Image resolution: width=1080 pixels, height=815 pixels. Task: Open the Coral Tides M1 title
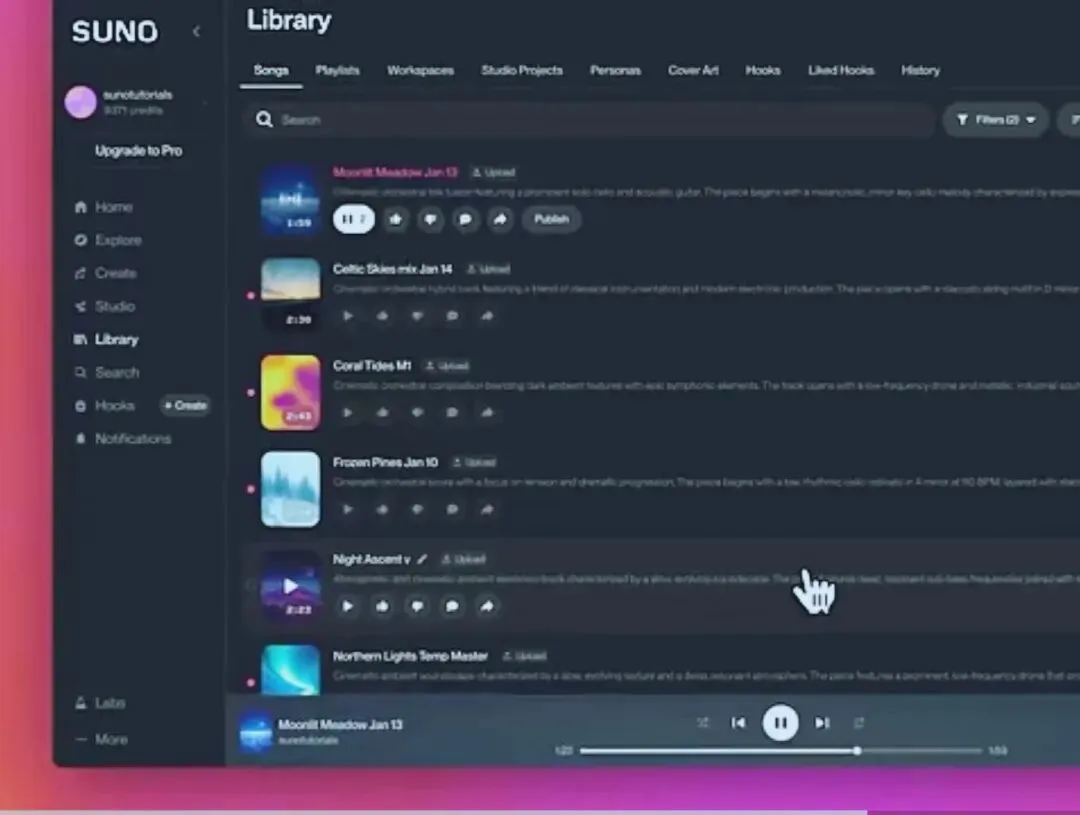[x=372, y=366]
